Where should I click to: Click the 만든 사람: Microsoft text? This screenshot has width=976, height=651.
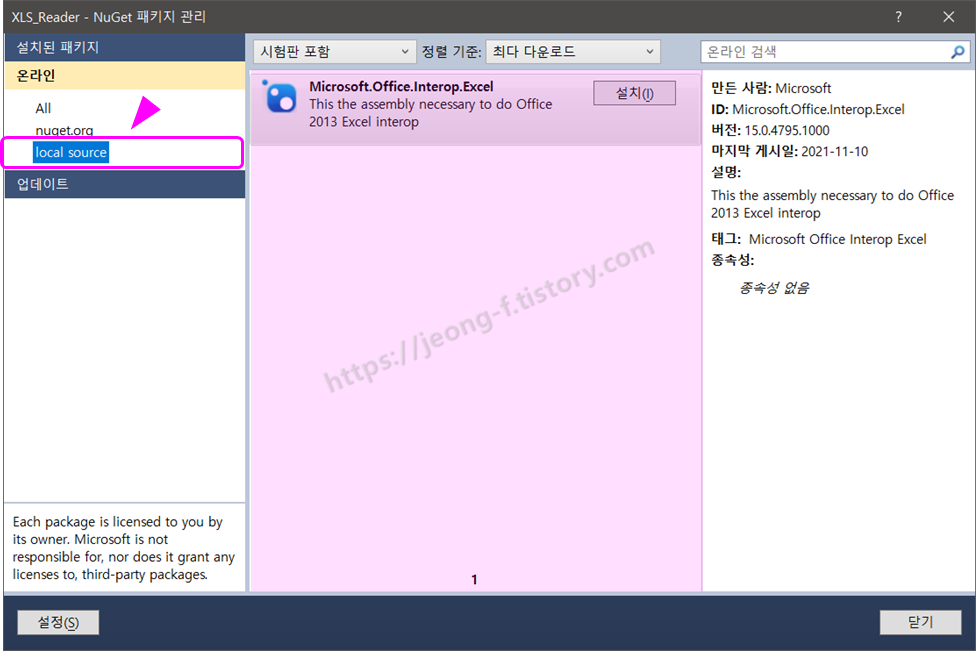[x=771, y=88]
